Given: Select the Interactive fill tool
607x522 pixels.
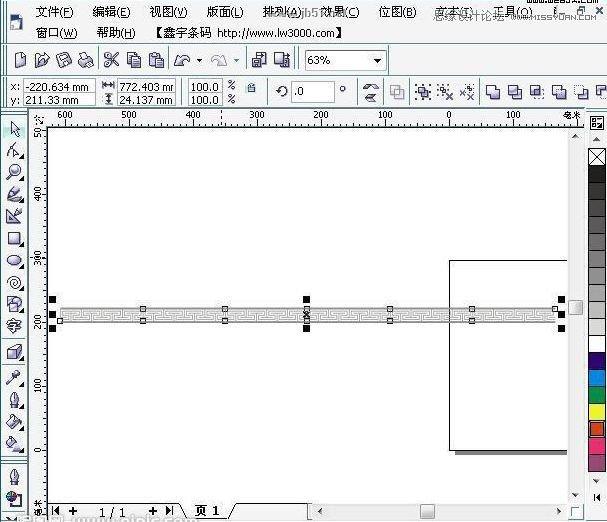Looking at the screenshot, I should coord(15,444).
